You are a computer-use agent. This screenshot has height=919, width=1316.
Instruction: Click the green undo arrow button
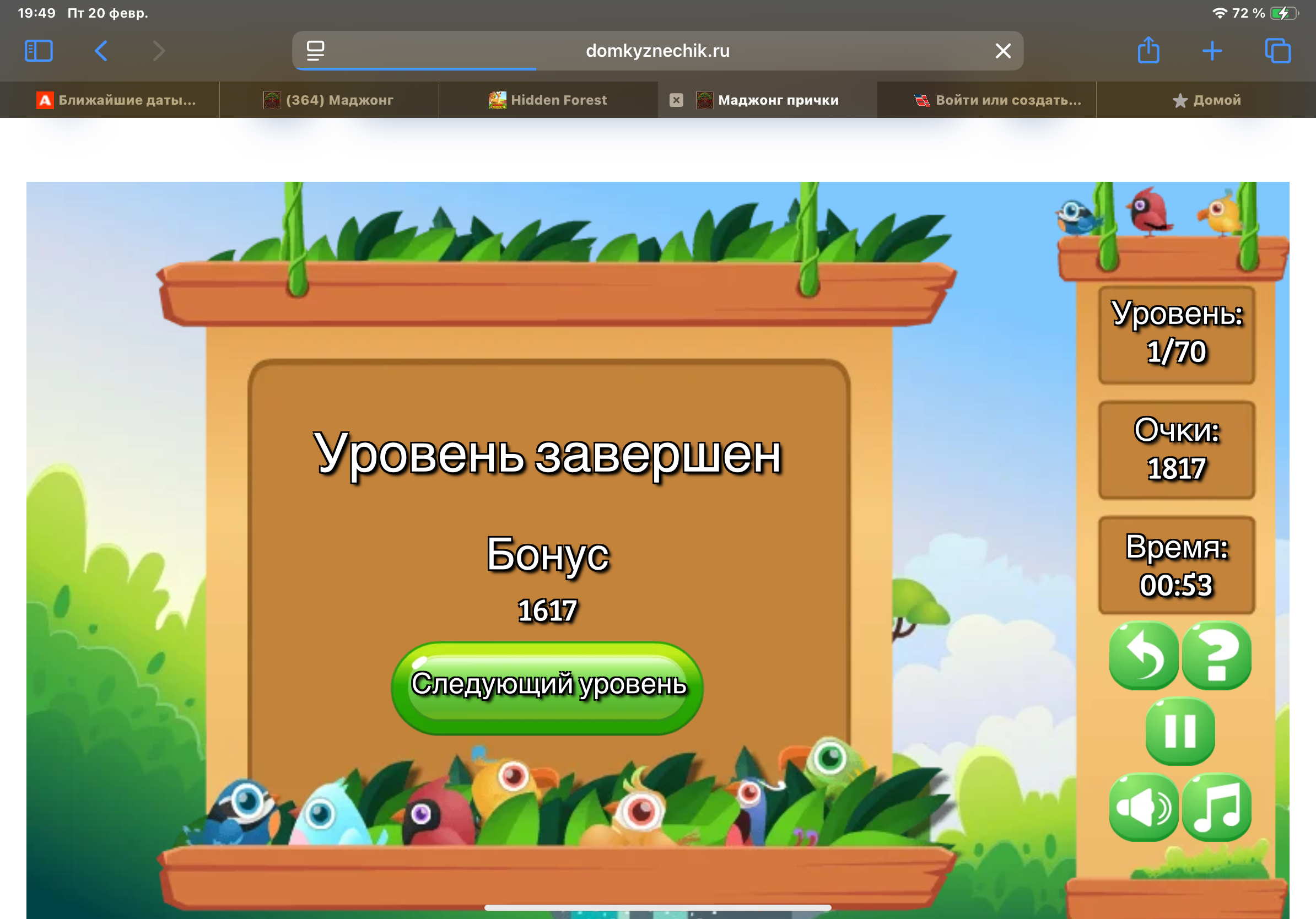[1143, 656]
